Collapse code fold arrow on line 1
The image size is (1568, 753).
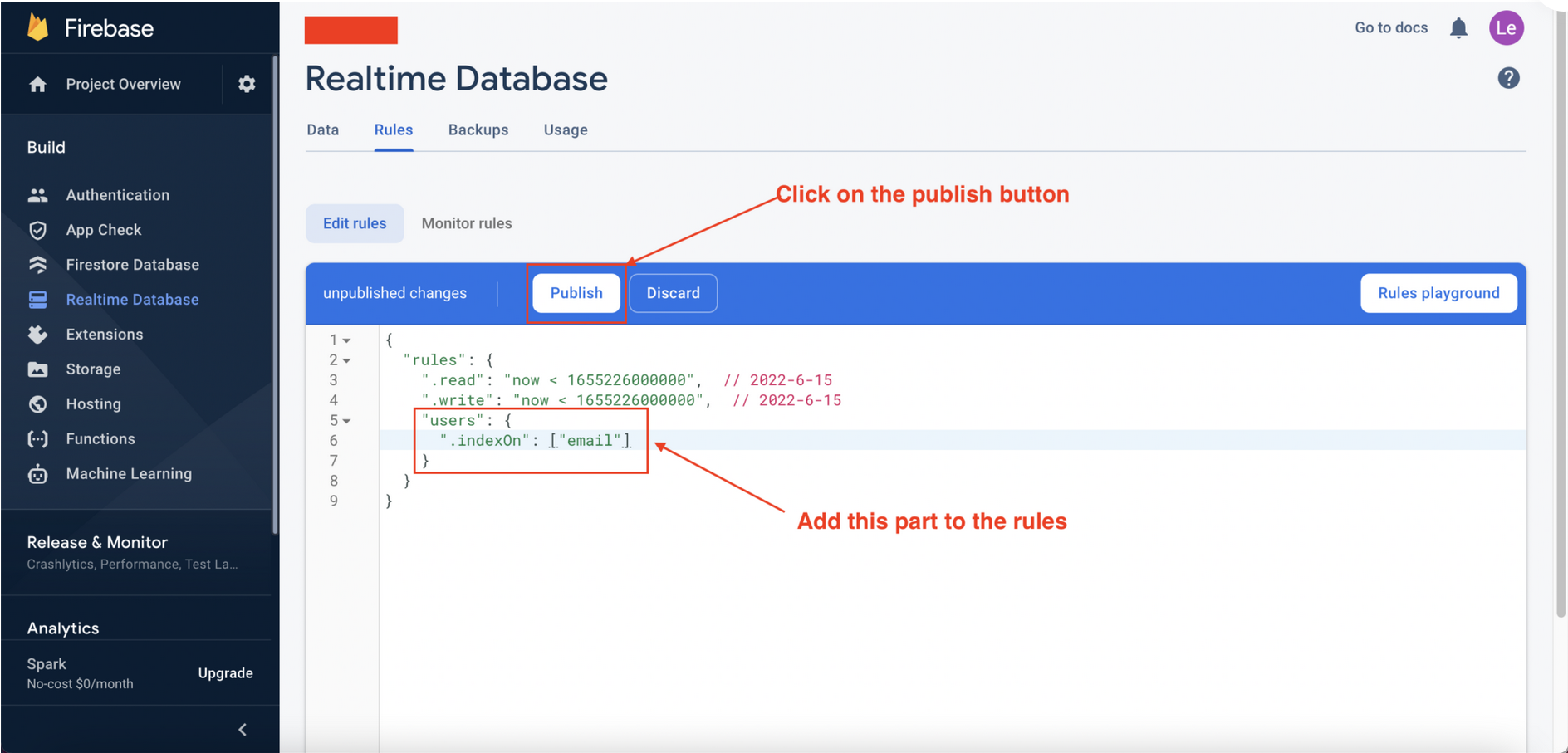tap(346, 340)
